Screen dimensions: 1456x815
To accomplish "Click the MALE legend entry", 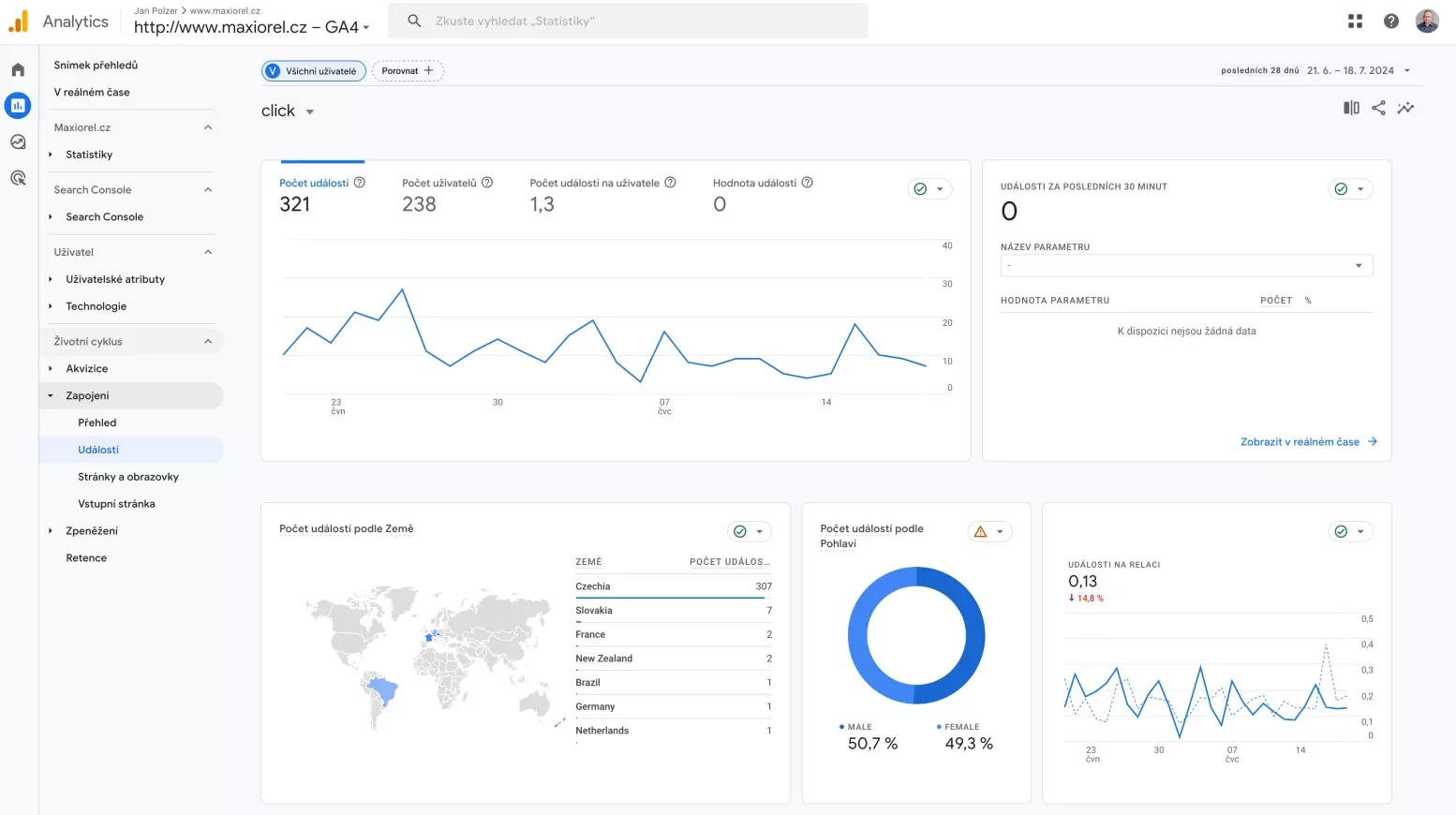I will click(x=856, y=727).
